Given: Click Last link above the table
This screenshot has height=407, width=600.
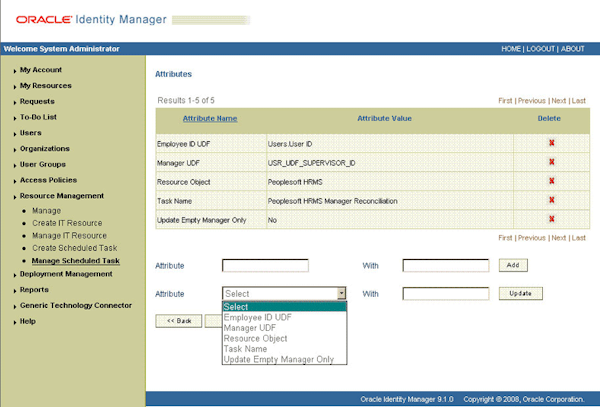Looking at the screenshot, I should pos(579,101).
